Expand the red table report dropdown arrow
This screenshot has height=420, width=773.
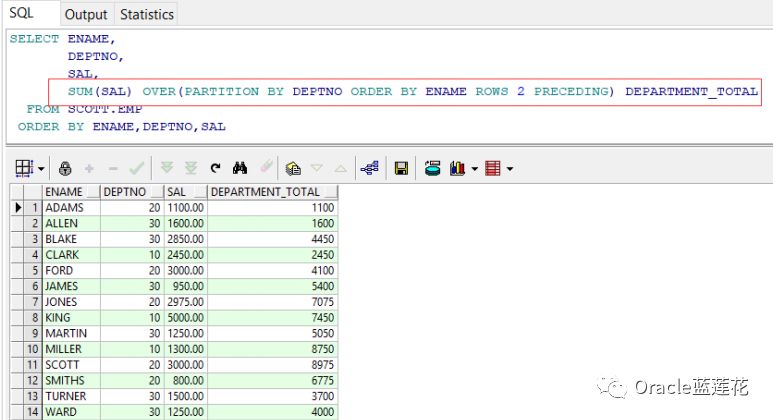(x=510, y=169)
